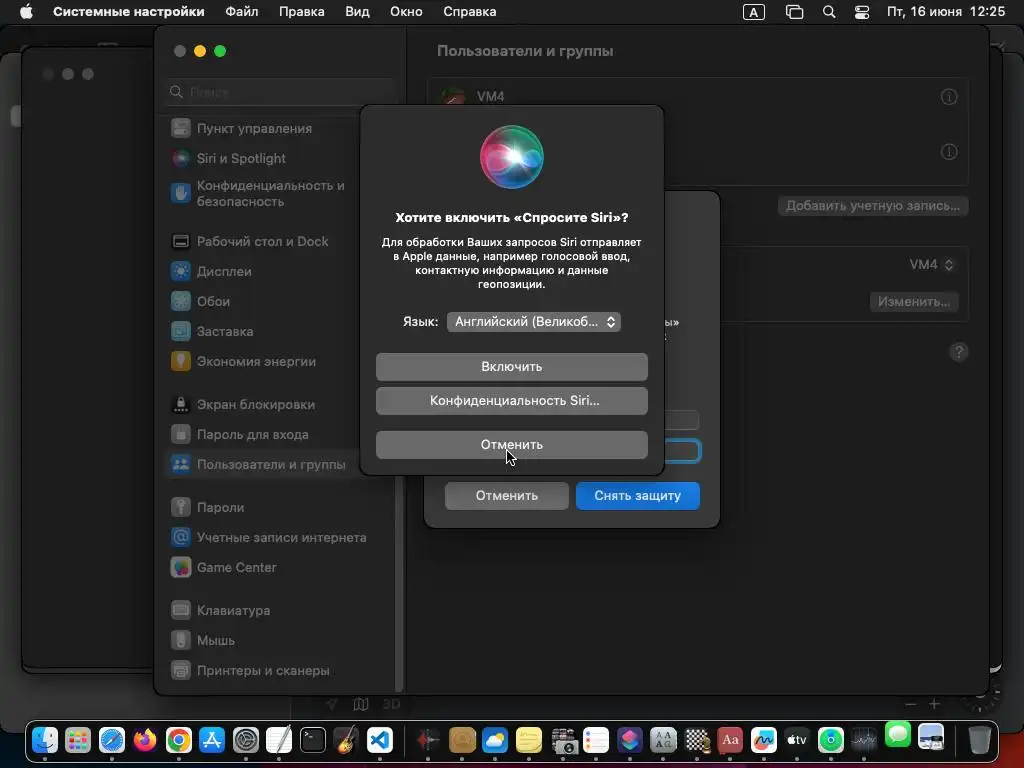This screenshot has width=1024, height=768.
Task: Open the Apple menu
Action: 26,12
